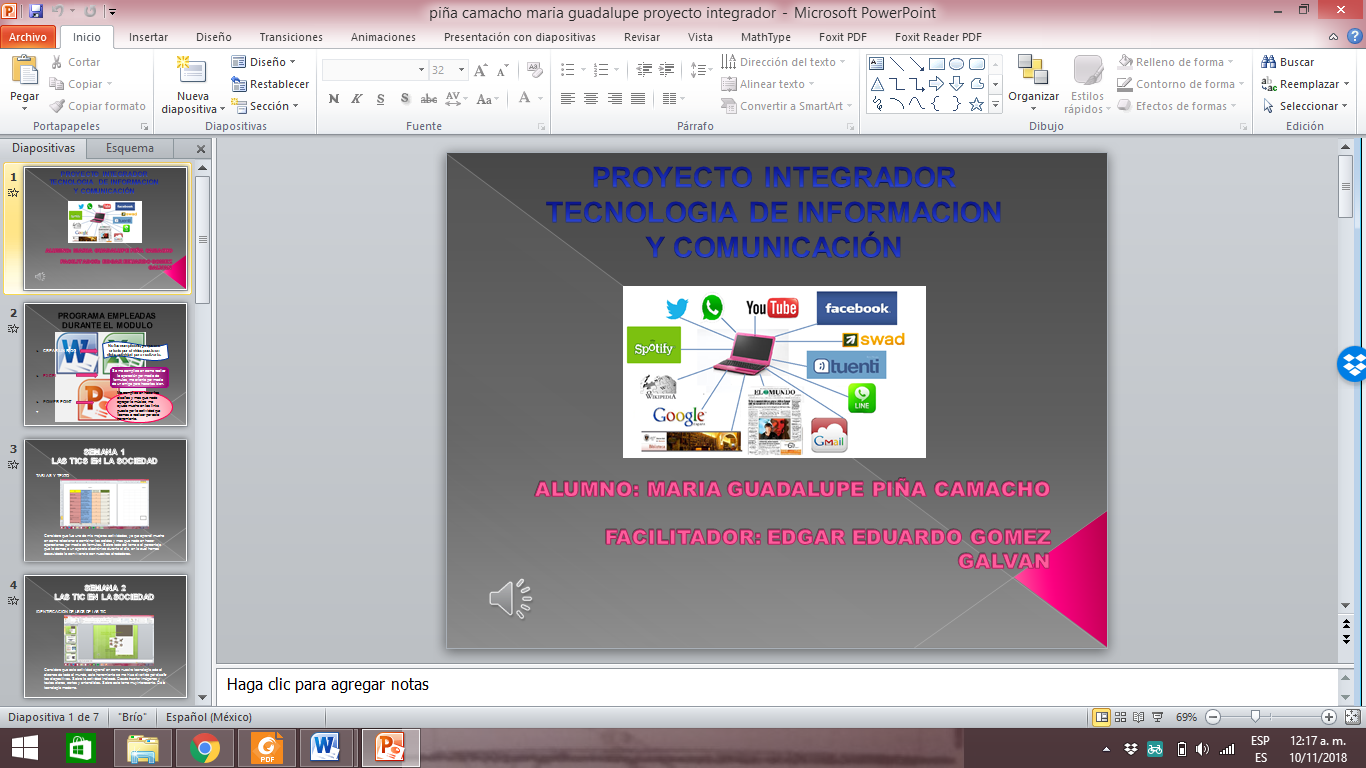Select slide 3 thumbnail in the panel
Viewport: 1366px width, 768px height.
click(x=105, y=500)
